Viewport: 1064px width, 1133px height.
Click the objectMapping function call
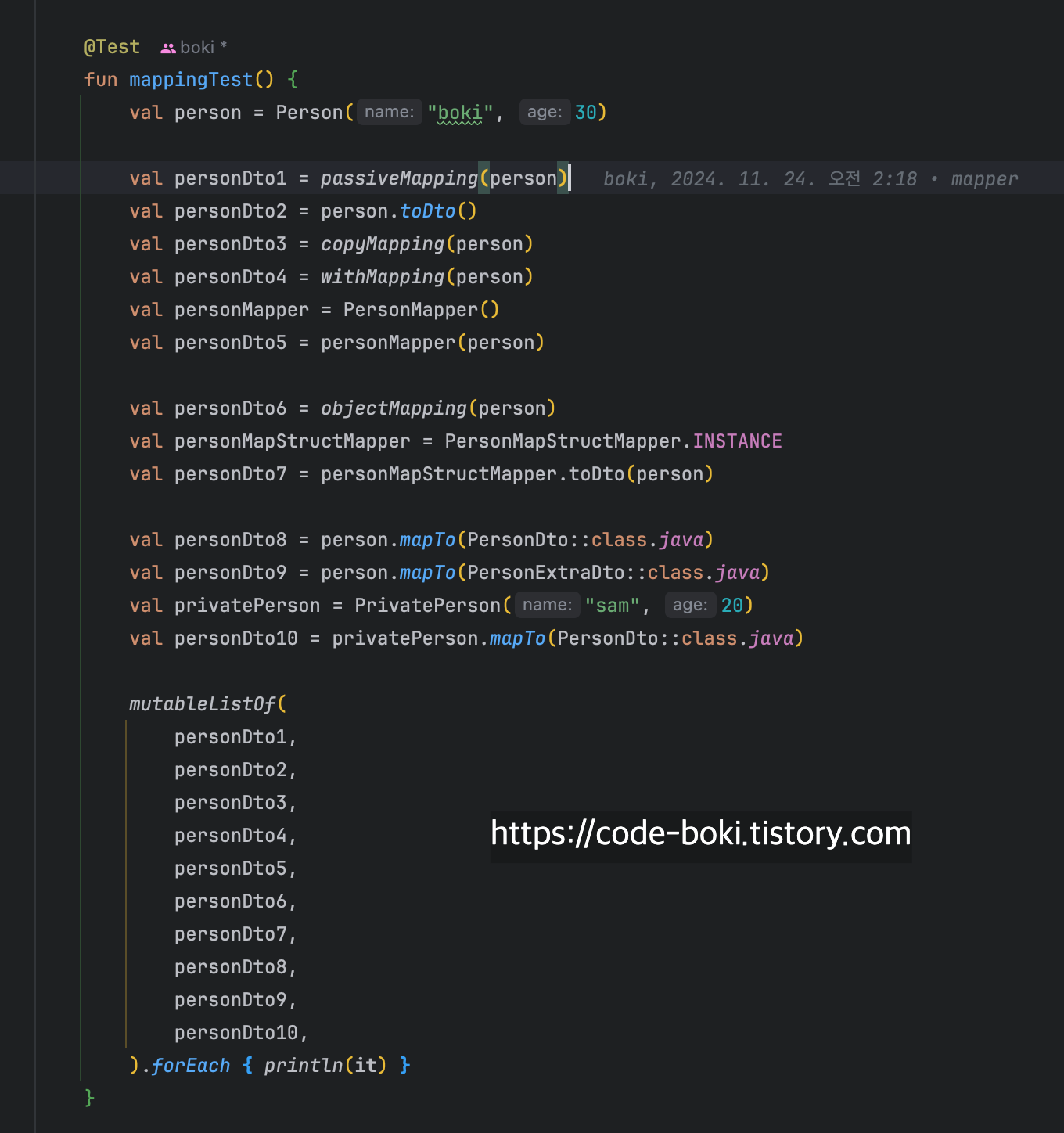pyautogui.click(x=394, y=408)
